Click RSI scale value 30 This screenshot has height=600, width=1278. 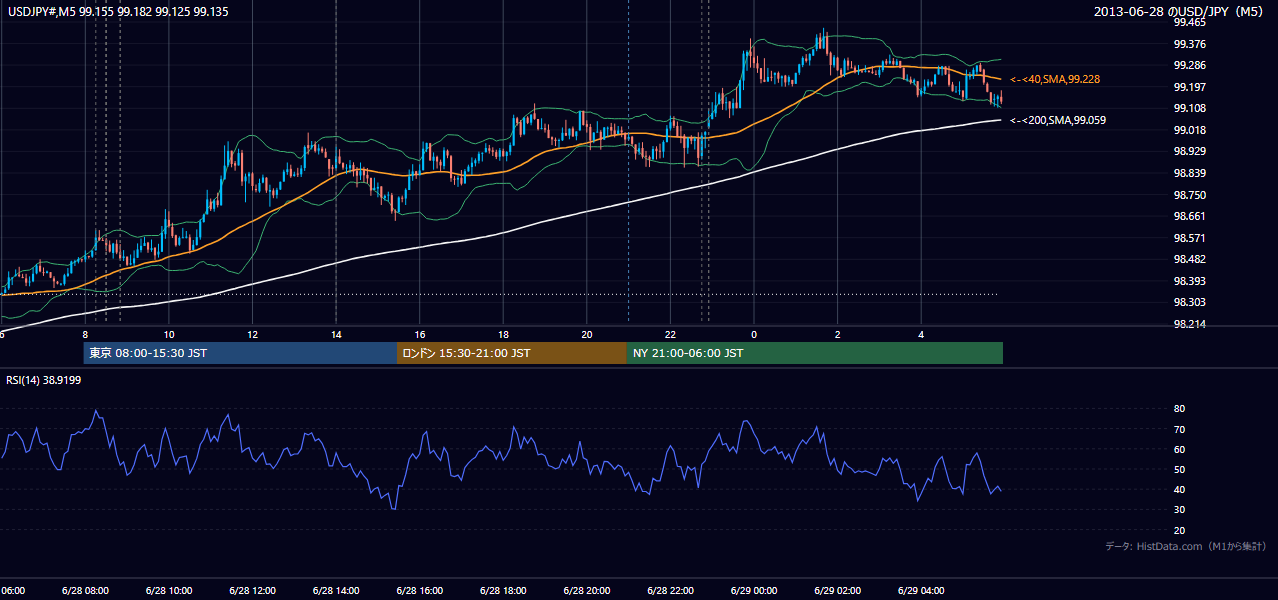click(1179, 509)
